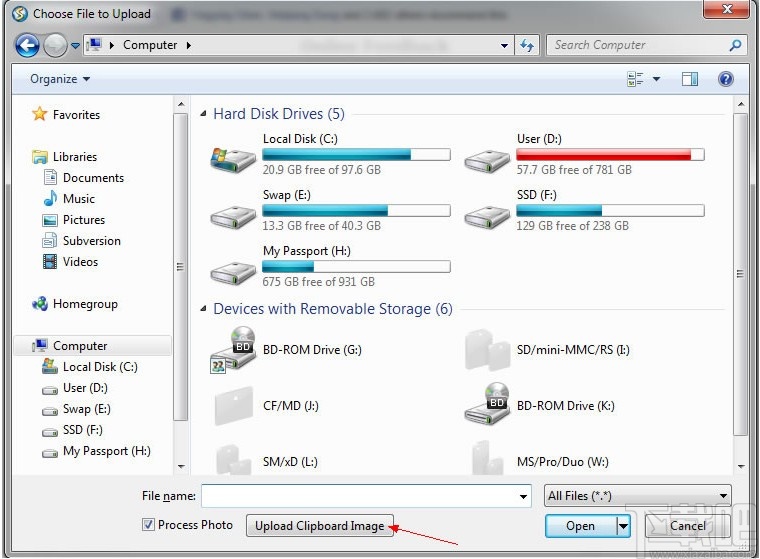
Task: Select Favorites in the navigation pane
Action: pyautogui.click(x=76, y=115)
